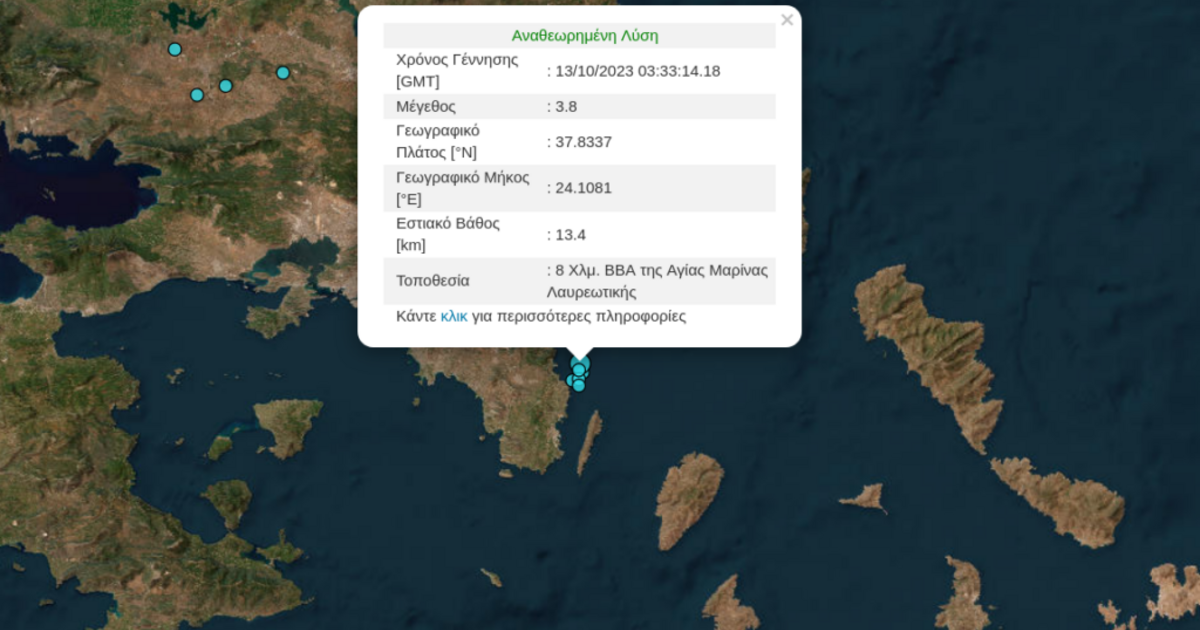Click the focal depth value 13.4
The height and width of the screenshot is (630, 1200).
tap(570, 235)
